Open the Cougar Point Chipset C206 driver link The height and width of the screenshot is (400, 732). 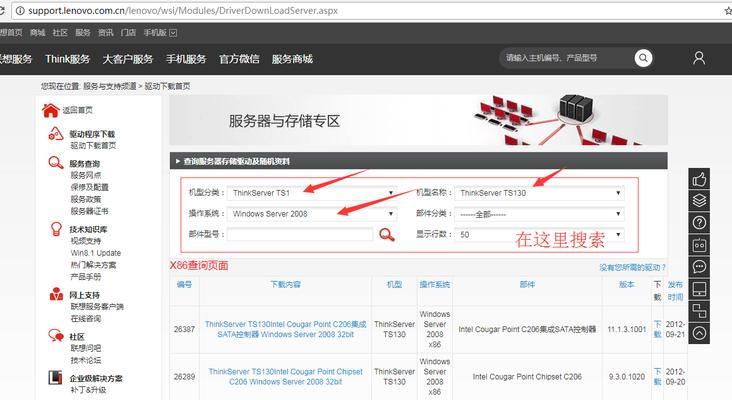click(285, 377)
